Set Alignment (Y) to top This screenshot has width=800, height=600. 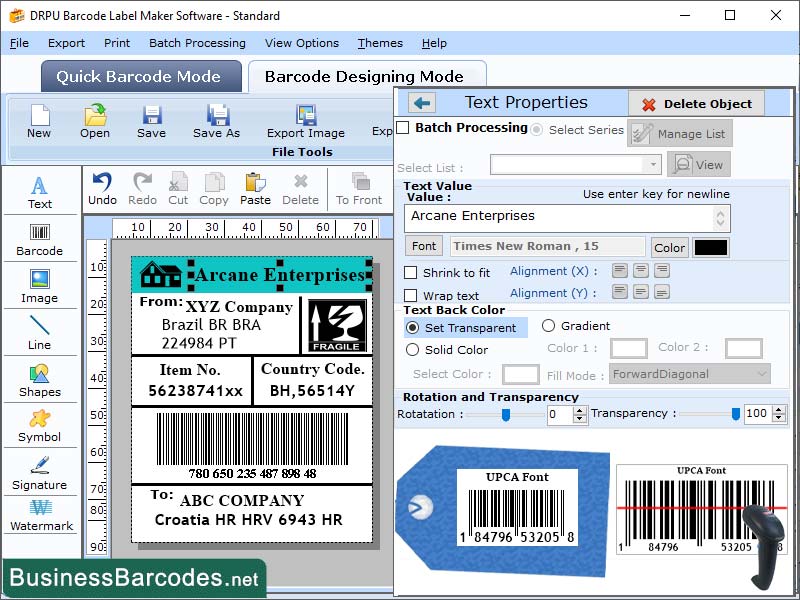tap(620, 292)
